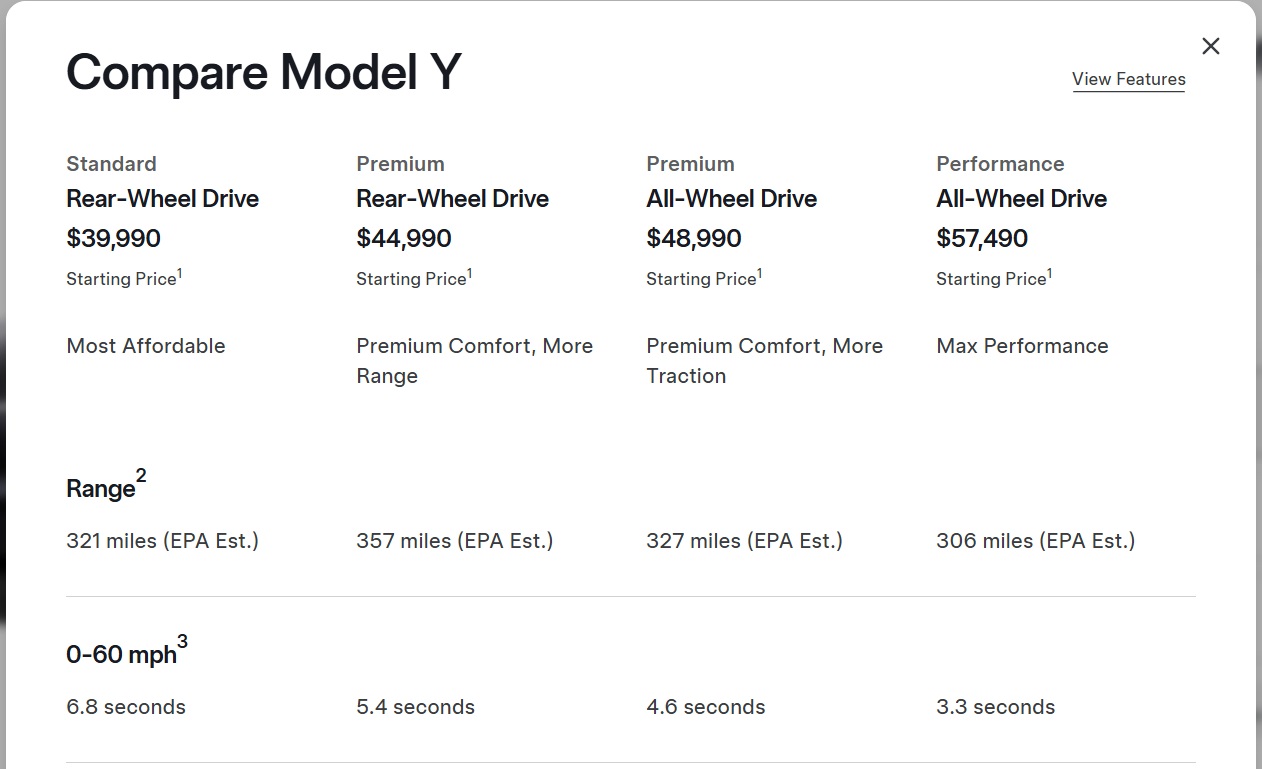Click the 3.3 seconds acceleration value
The image size is (1262, 769).
pos(995,707)
